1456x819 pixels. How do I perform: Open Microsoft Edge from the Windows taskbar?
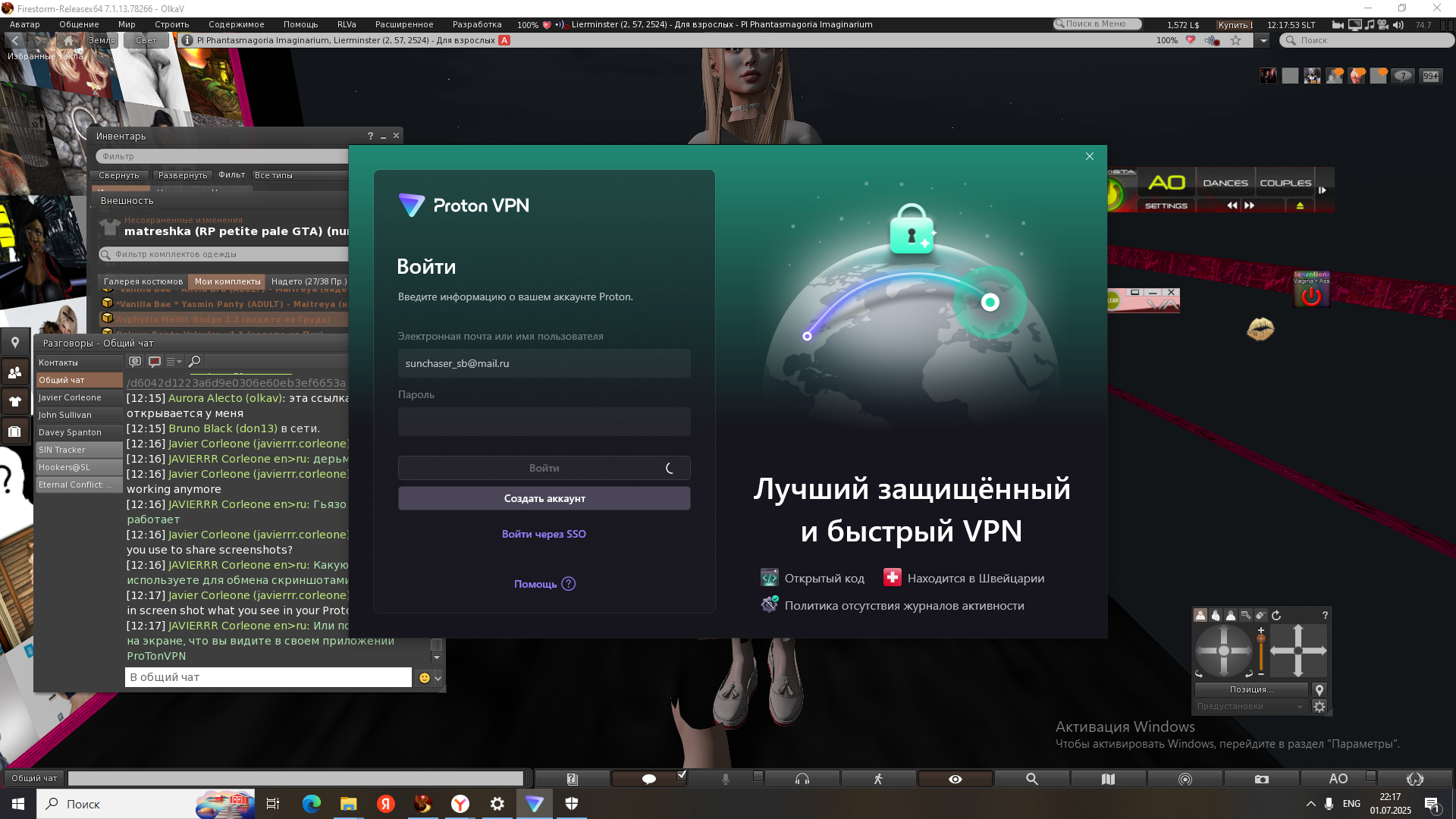[x=311, y=804]
